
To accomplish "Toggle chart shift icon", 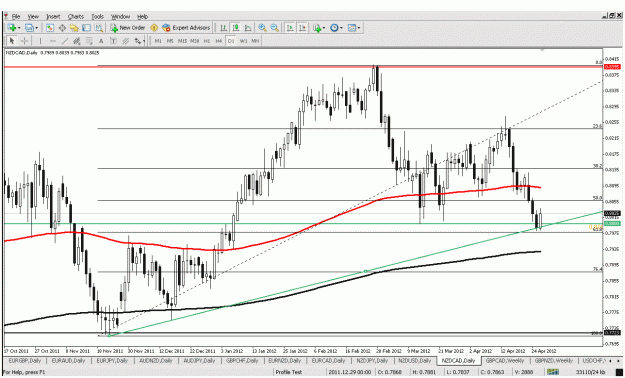I will click(302, 28).
